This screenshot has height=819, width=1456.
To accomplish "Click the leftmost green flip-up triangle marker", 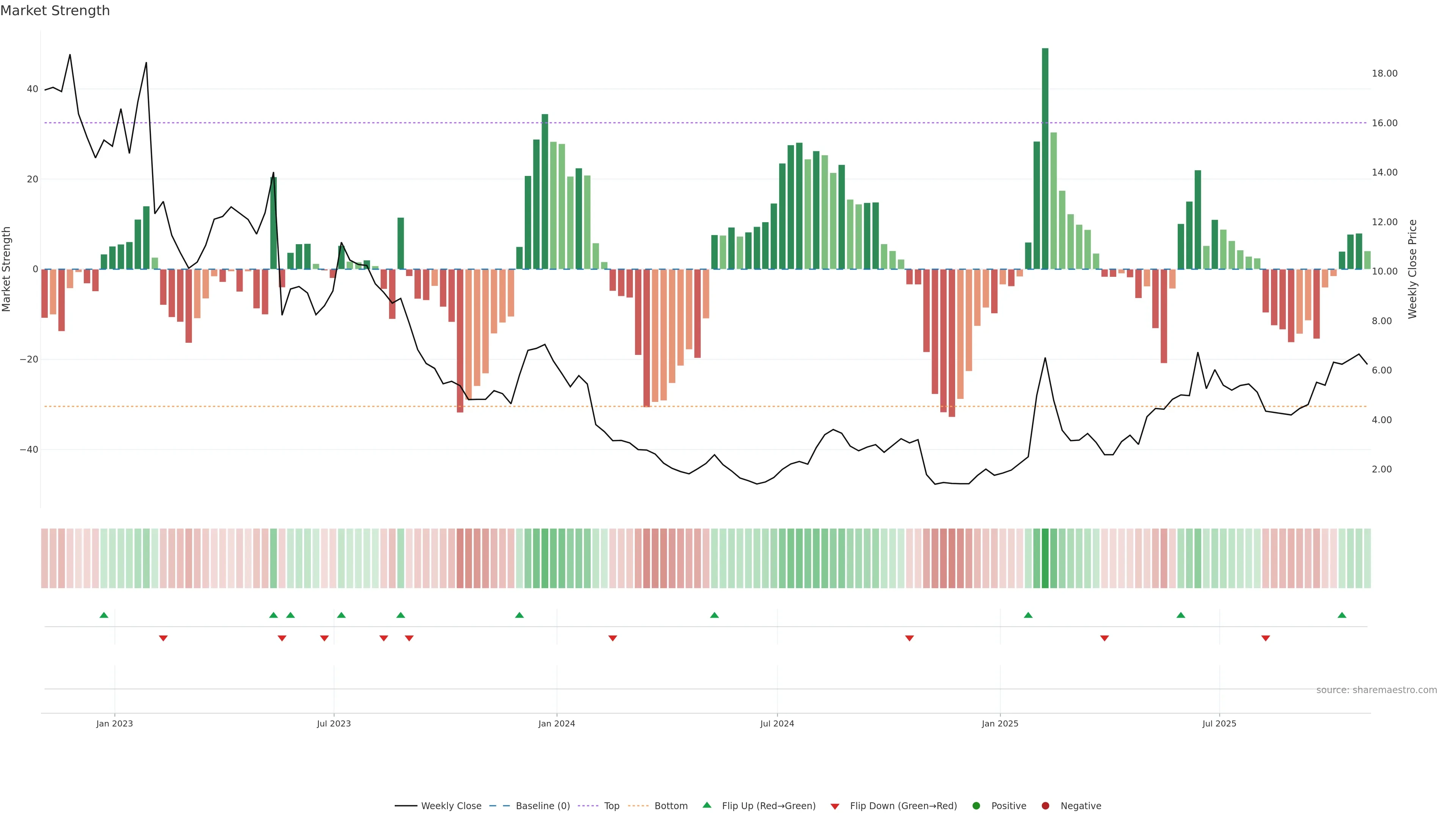I will 104,615.
